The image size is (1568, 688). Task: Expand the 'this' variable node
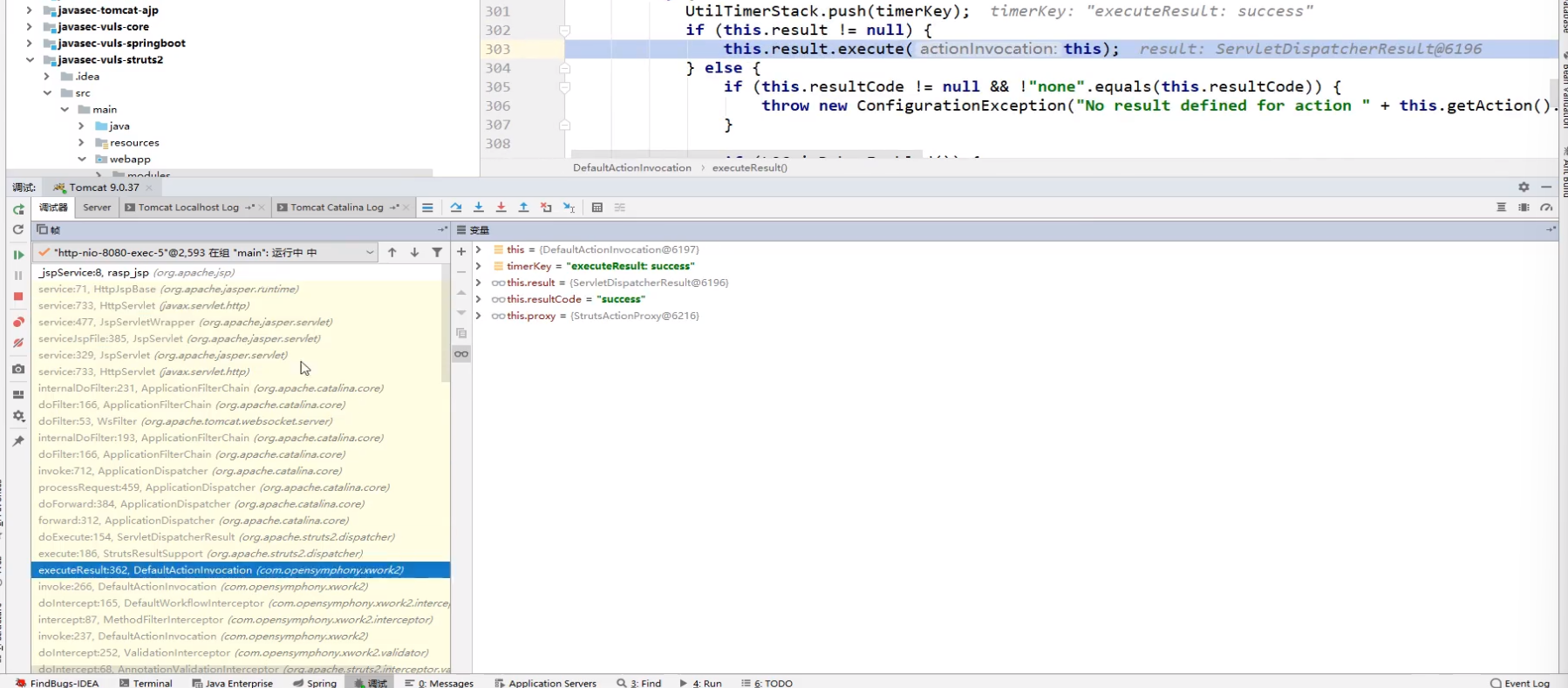tap(478, 249)
